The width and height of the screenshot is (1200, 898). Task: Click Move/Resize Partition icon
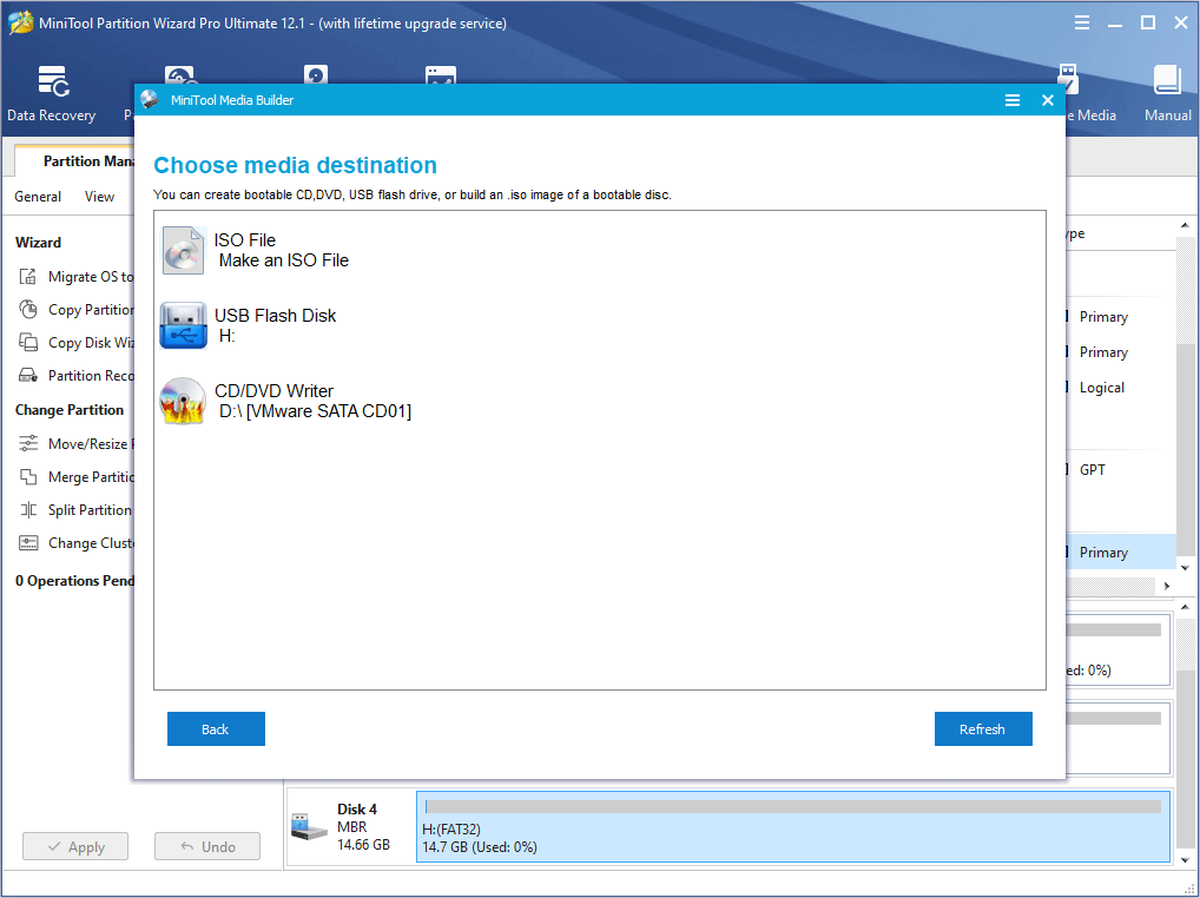pyautogui.click(x=28, y=444)
